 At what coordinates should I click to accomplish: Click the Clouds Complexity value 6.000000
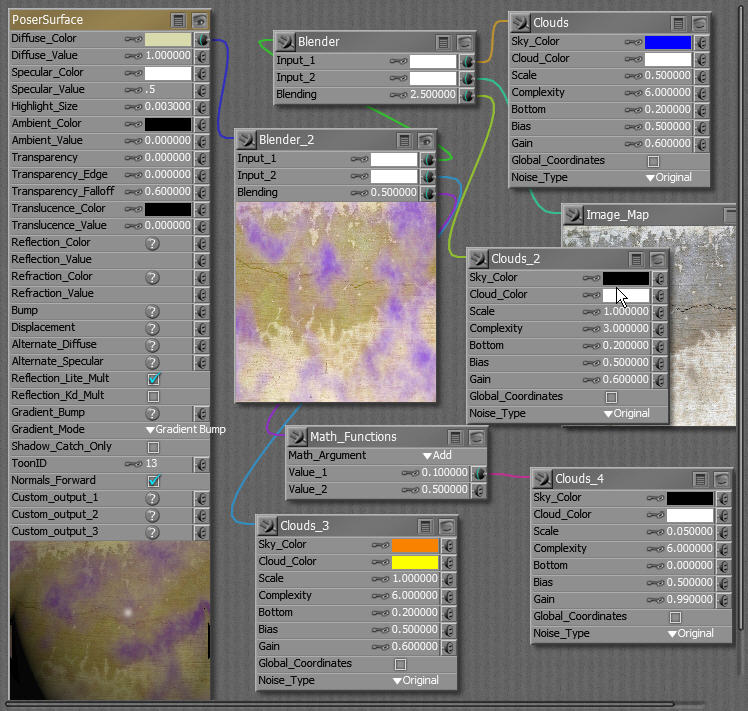(x=667, y=93)
